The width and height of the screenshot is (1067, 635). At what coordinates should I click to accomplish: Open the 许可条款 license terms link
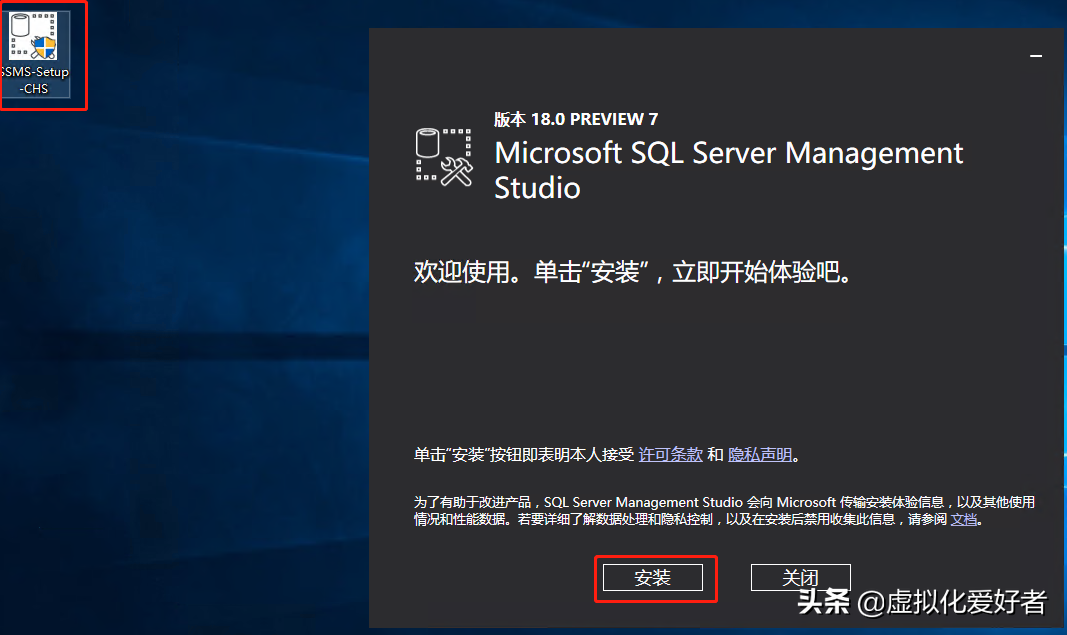(670, 455)
